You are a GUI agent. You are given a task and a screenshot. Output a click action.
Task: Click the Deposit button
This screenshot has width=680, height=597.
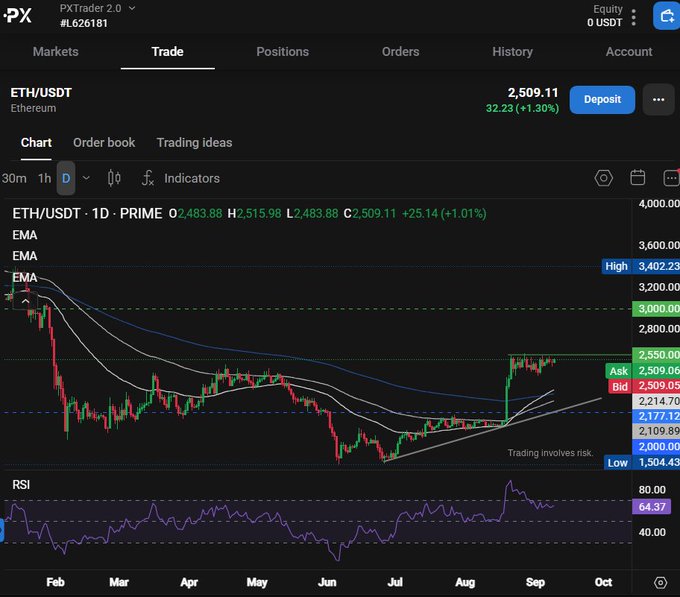click(x=602, y=100)
